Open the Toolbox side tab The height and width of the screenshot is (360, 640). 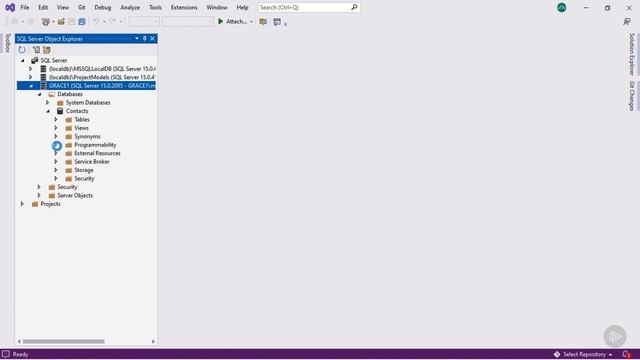click(7, 43)
